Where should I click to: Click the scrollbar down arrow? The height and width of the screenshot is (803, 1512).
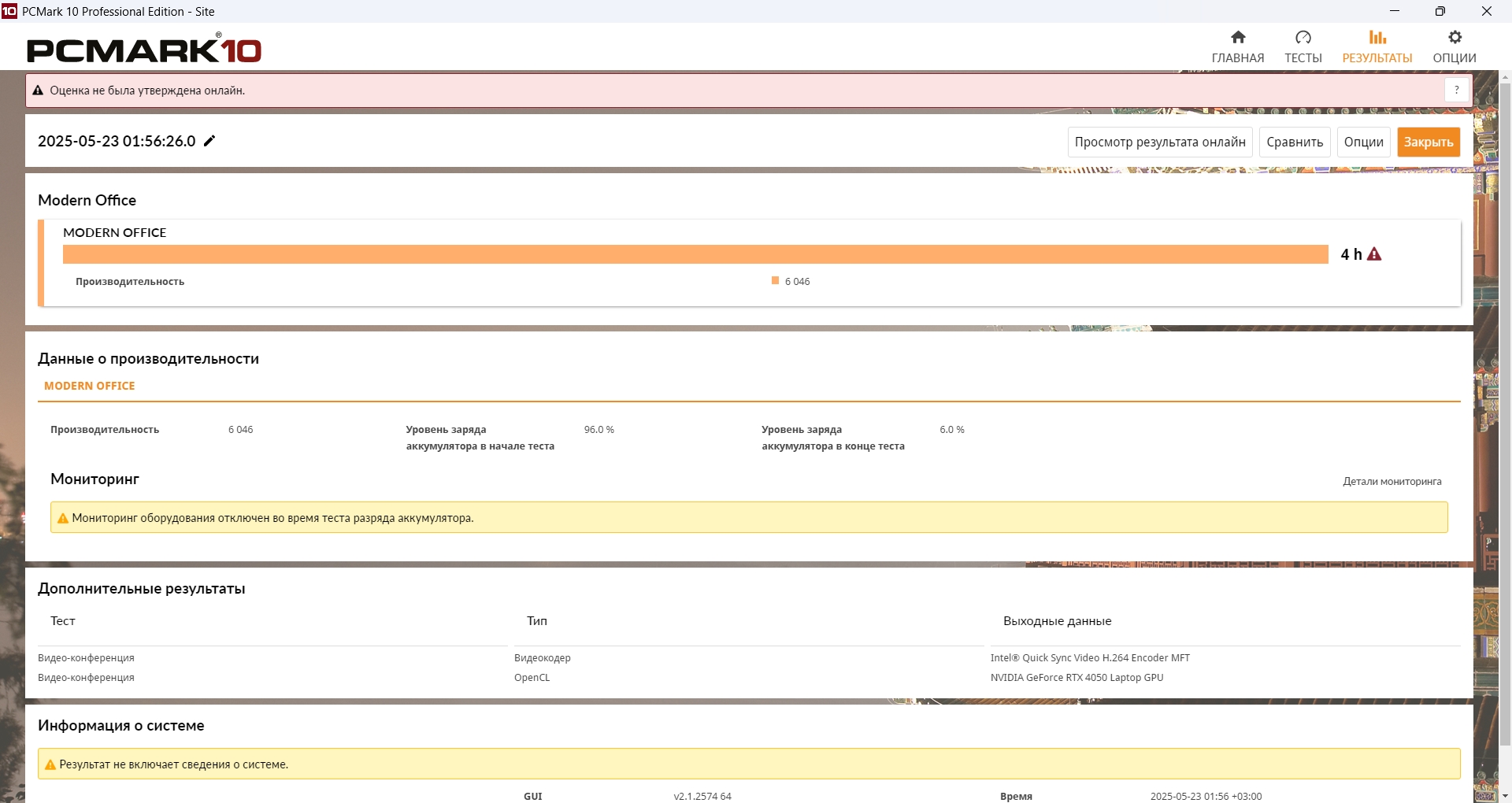click(1505, 796)
